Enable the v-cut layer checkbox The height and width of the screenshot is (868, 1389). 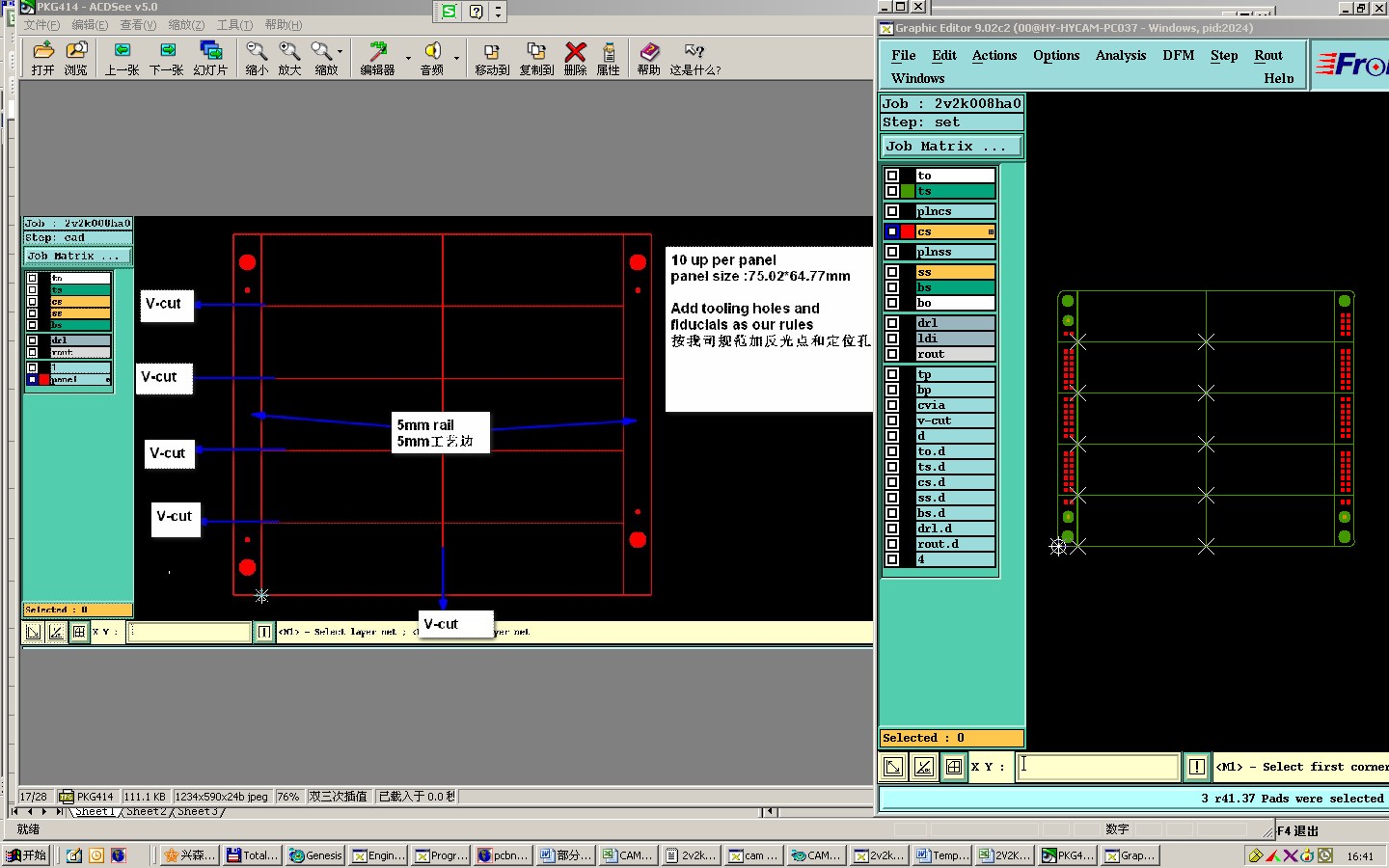point(892,420)
